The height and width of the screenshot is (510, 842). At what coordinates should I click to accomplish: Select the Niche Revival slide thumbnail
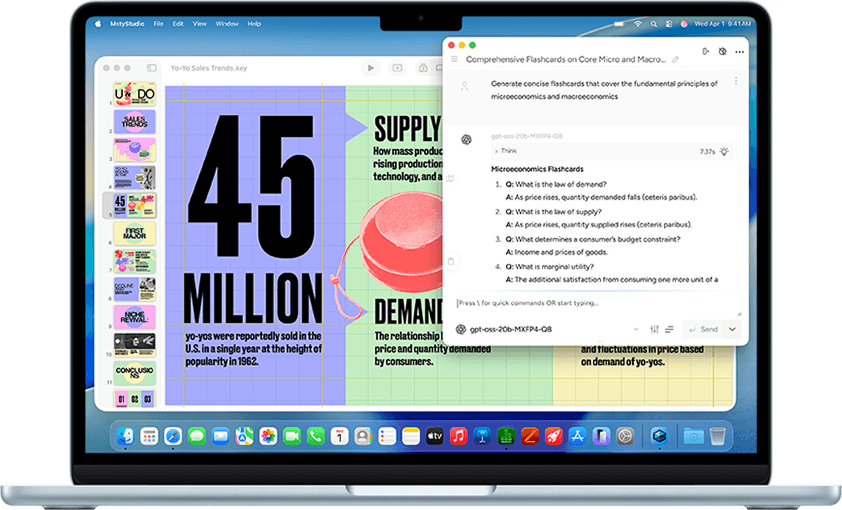(134, 317)
